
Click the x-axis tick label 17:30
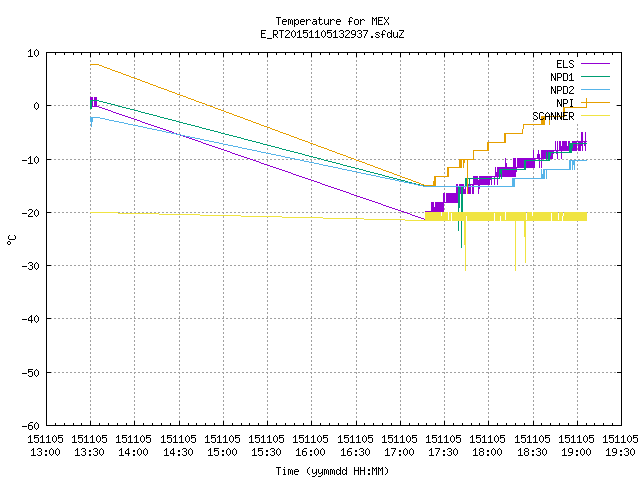443,452
